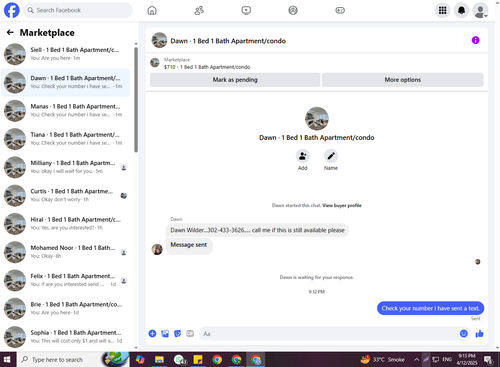Click the large listing picture above the name

pos(317,118)
